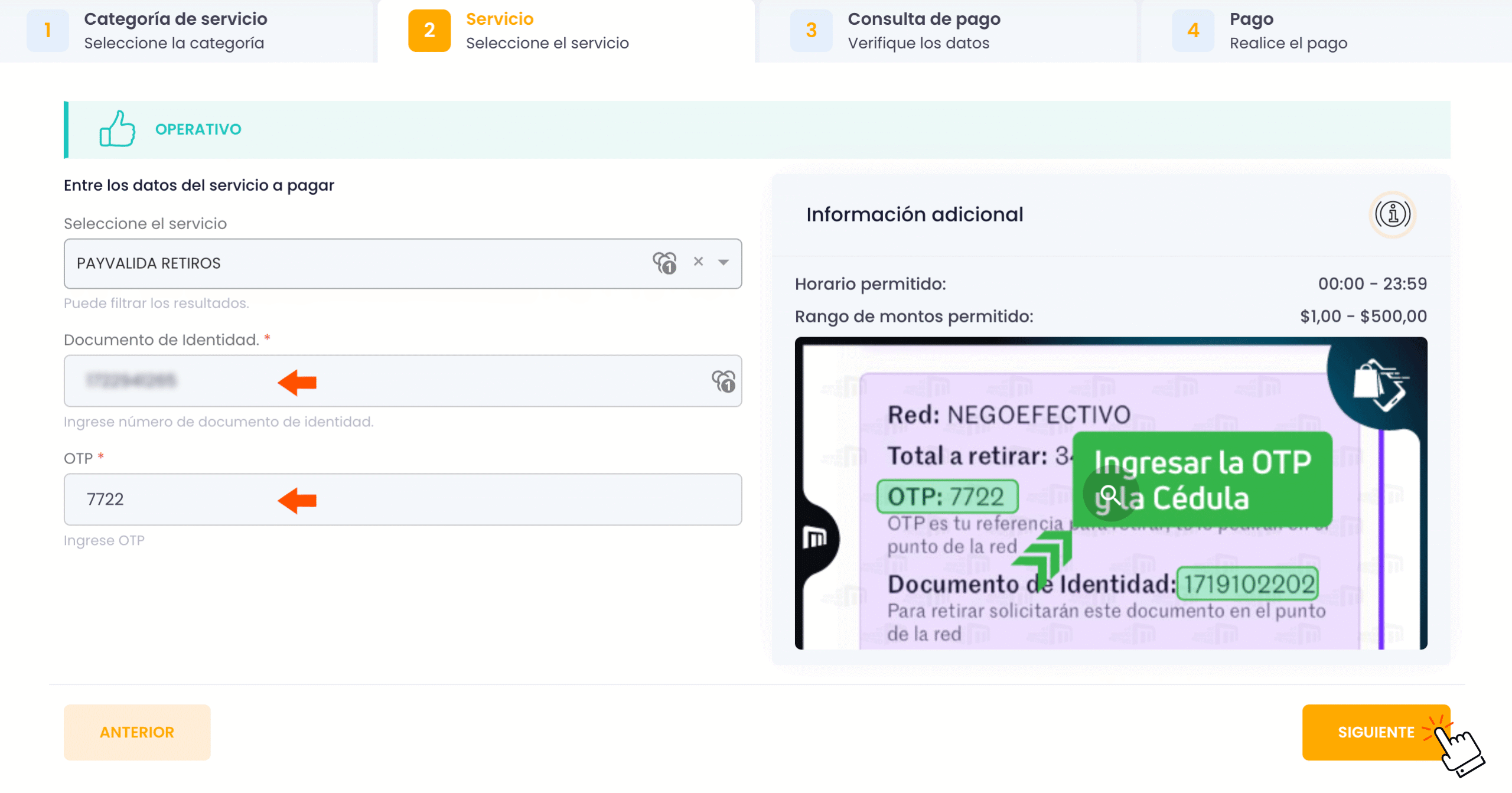Open step 4 Pago tab
1512x793 pixels.
[1327, 31]
